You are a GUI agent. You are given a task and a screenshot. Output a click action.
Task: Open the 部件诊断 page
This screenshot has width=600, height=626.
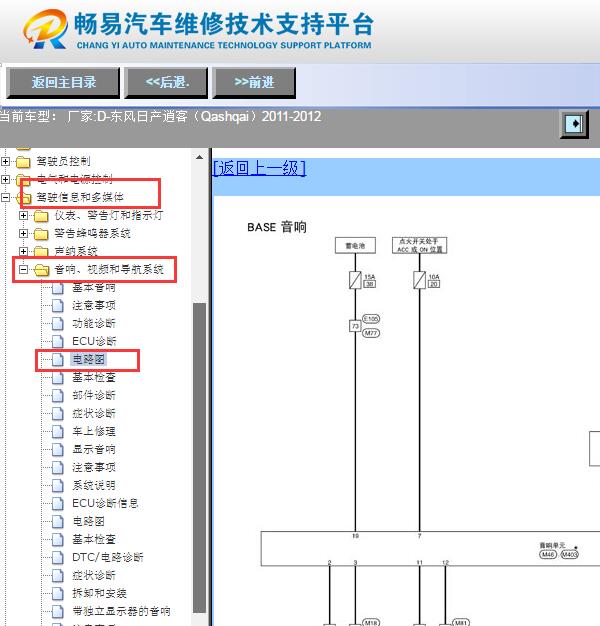[x=94, y=395]
